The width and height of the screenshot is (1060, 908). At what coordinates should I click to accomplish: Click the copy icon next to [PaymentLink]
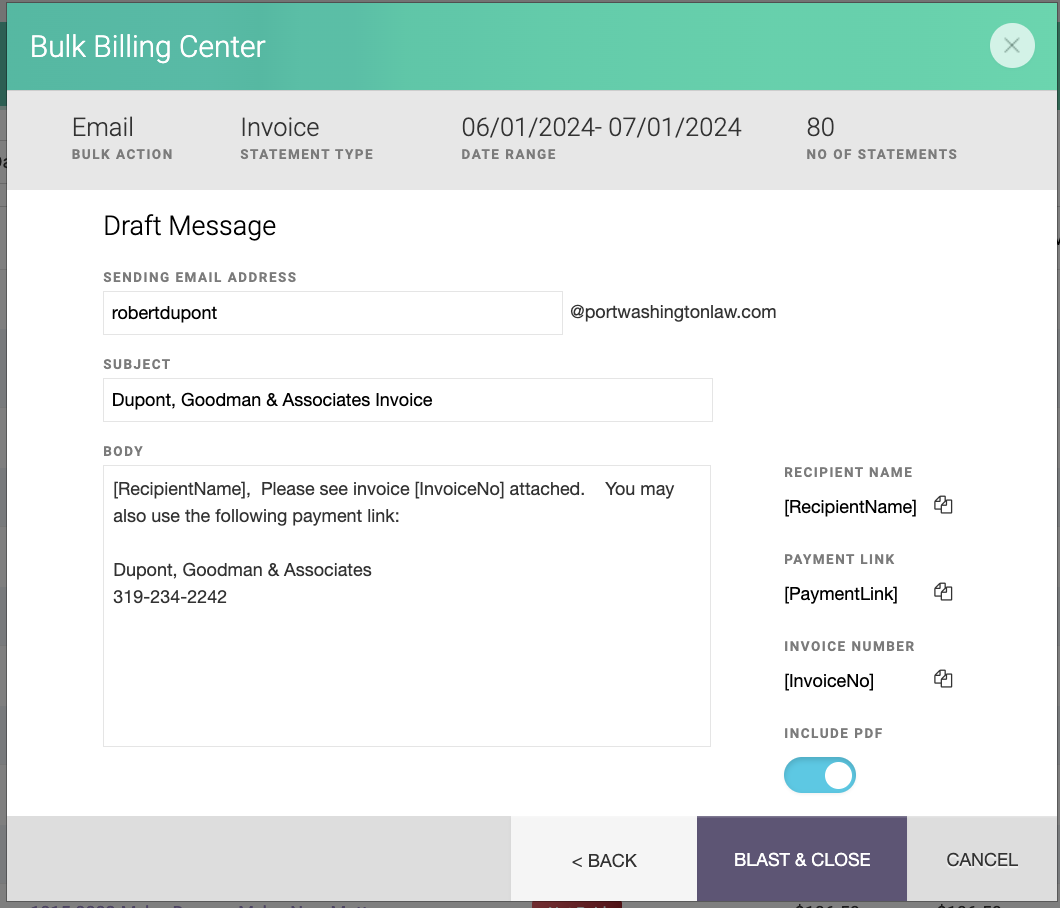pos(943,592)
